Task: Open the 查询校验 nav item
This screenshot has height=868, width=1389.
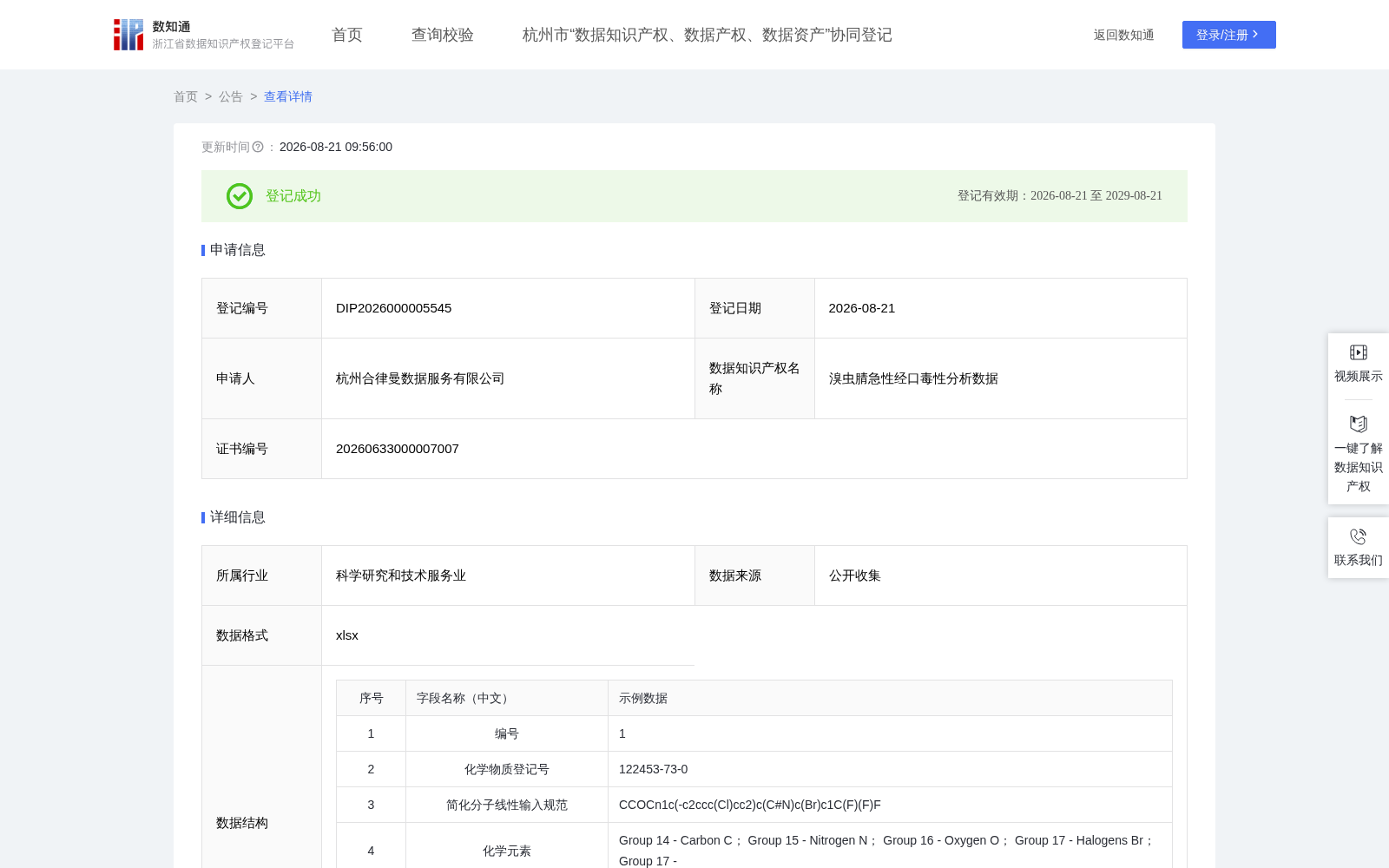Action: tap(443, 35)
